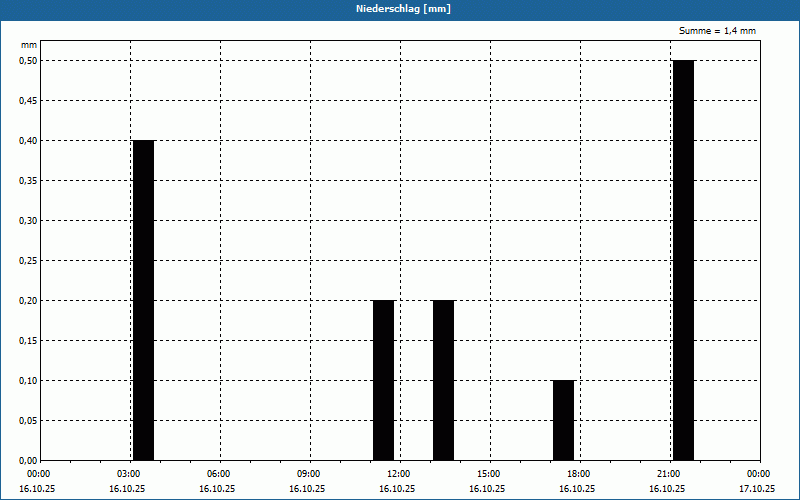Viewport: 800px width, 500px height.
Task: Click the 0,50 y-axis value
Action: click(28, 61)
